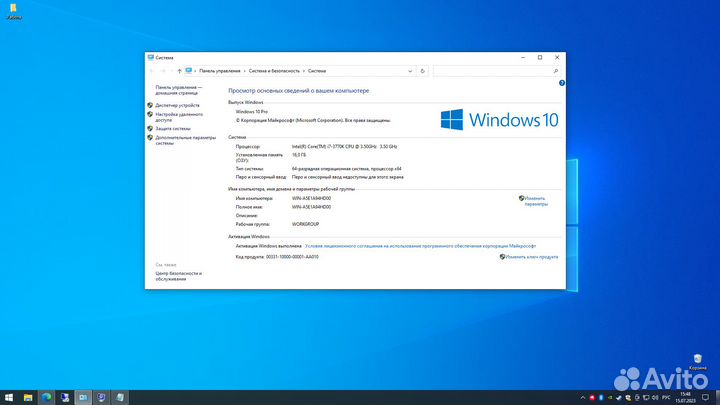This screenshot has width=720, height=405.
Task: Select the Корзина recycle bin desktop icon
Action: coord(698,362)
